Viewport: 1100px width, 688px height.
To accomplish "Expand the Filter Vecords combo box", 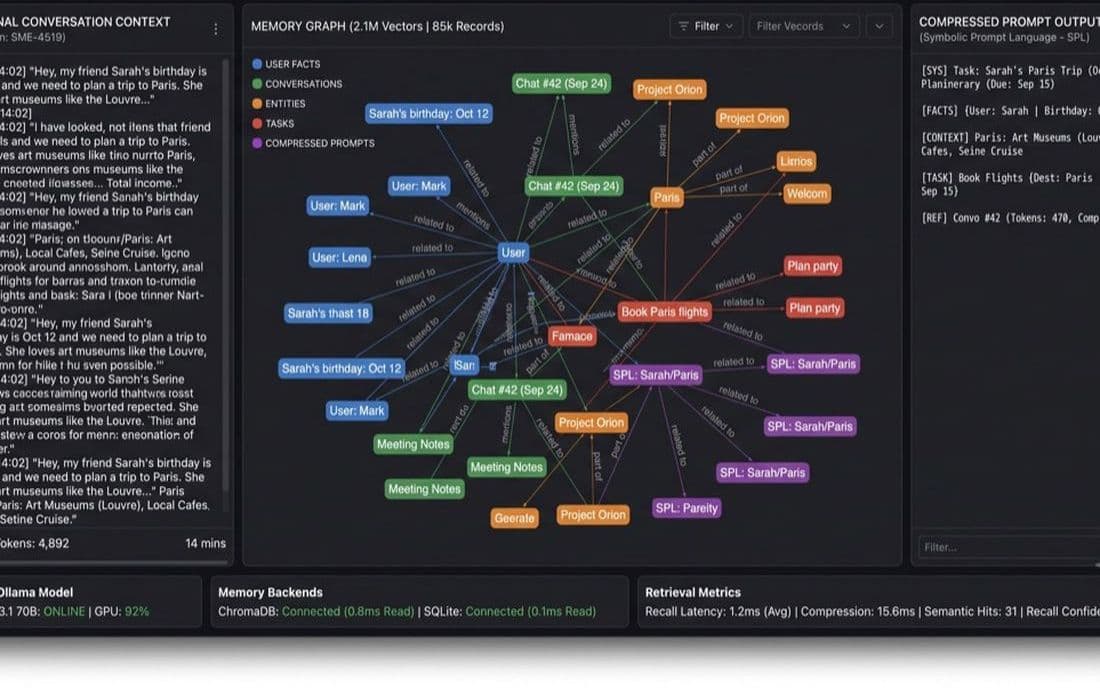I will [803, 26].
